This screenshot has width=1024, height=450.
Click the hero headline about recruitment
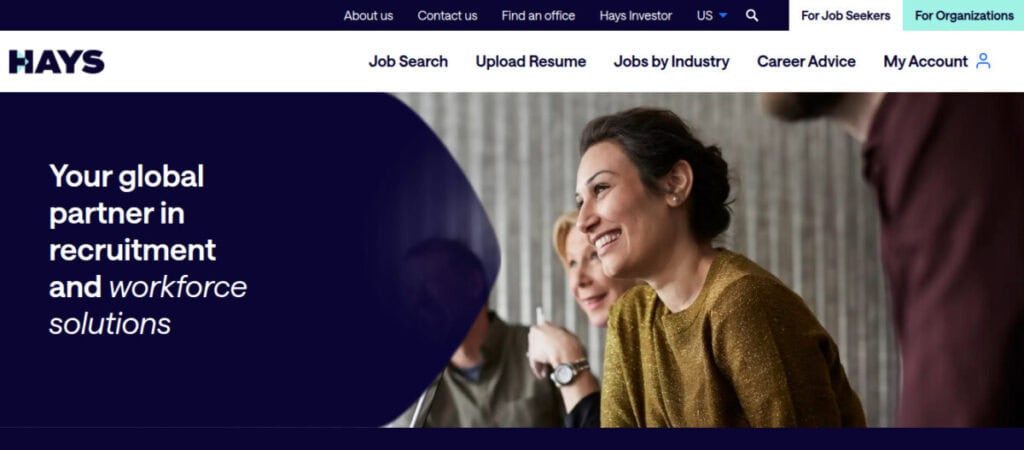pyautogui.click(x=148, y=249)
